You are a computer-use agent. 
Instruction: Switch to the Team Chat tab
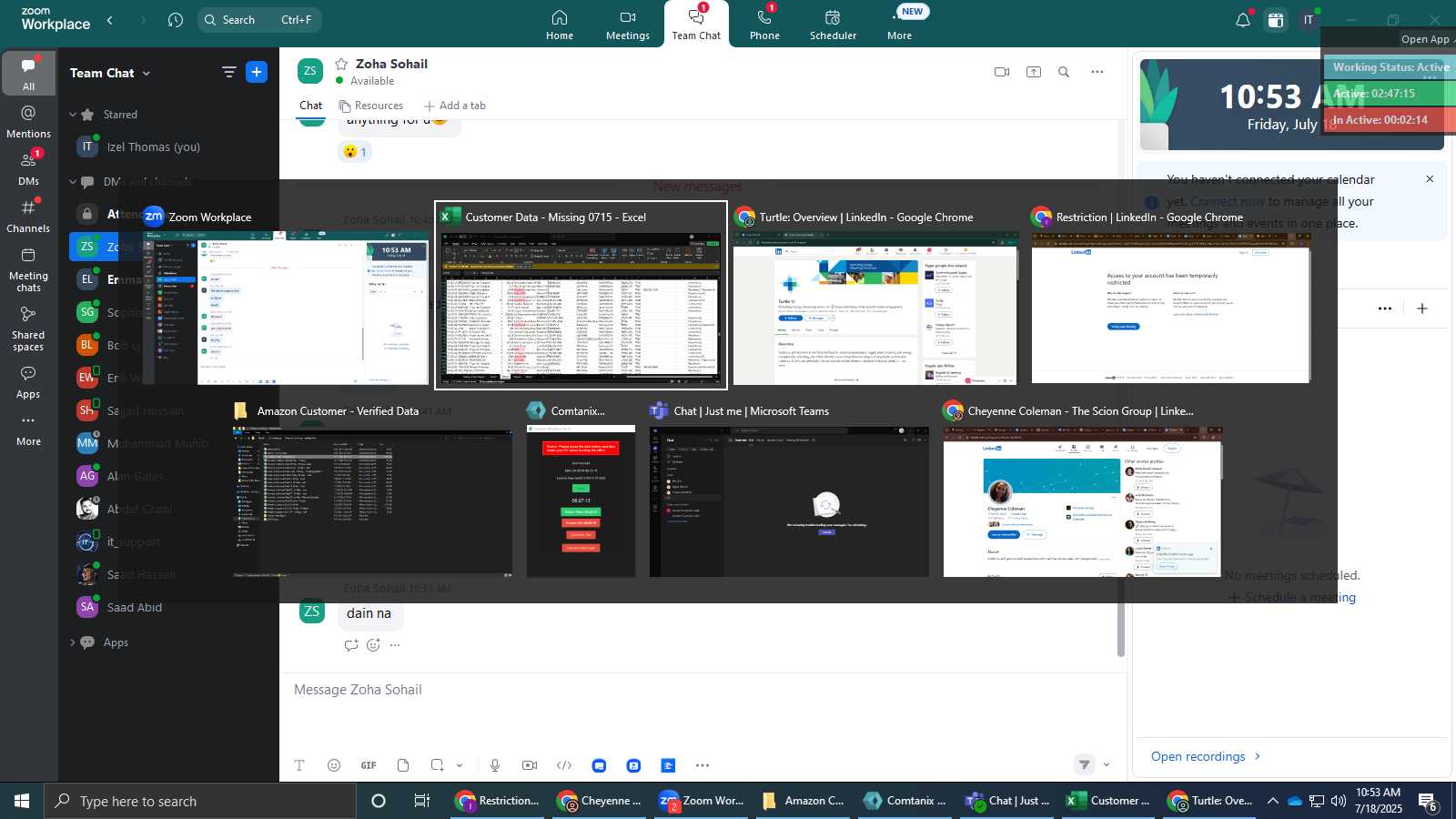coord(696,25)
